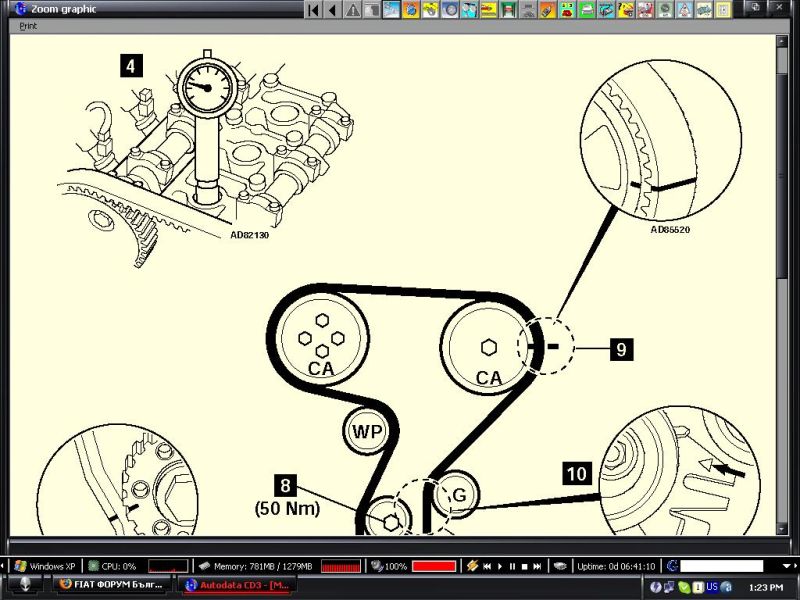Viewport: 800px width, 600px height.
Task: Pause playback in the taskbar media controls
Action: (x=512, y=566)
